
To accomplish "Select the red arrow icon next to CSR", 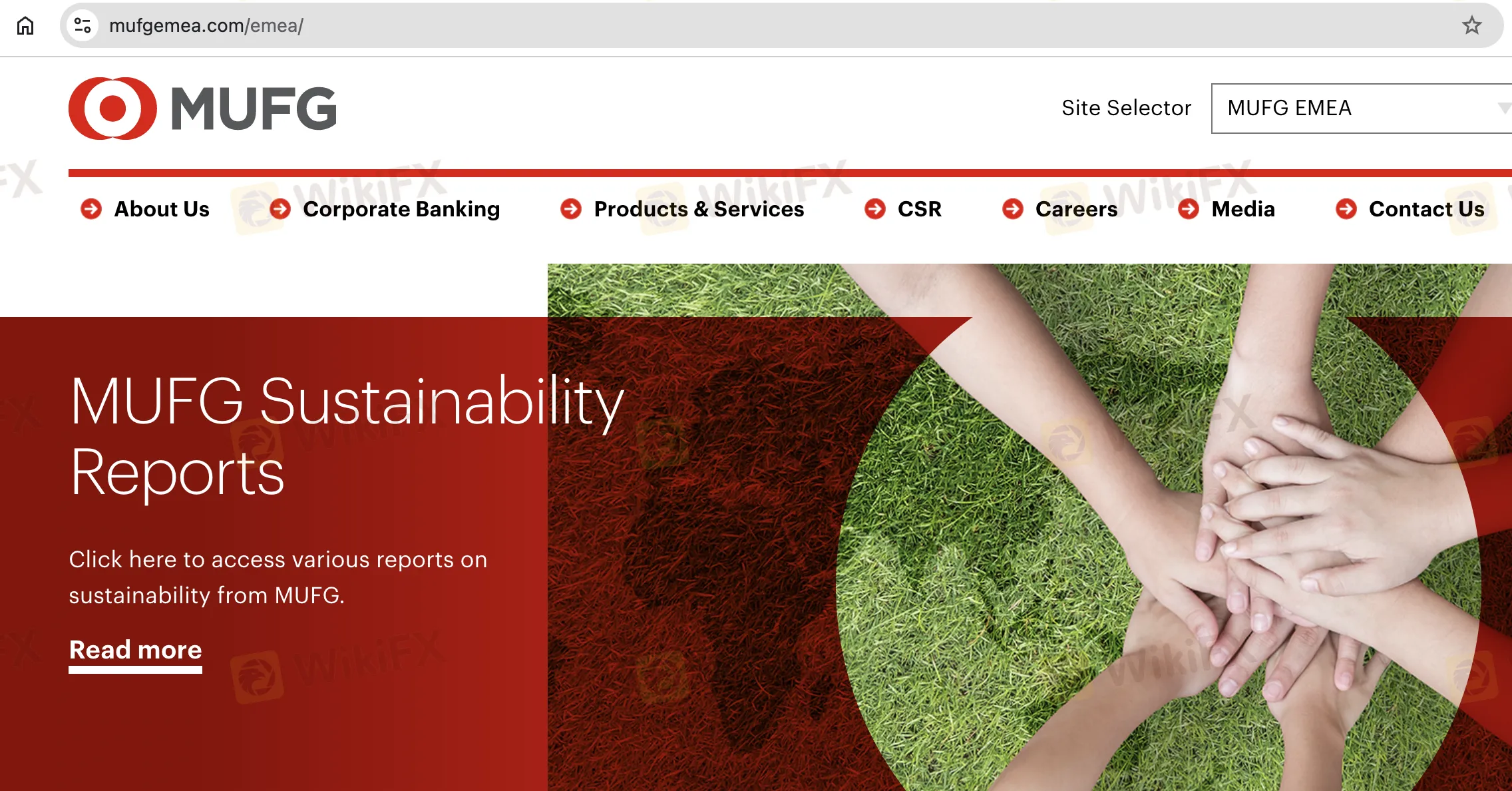I will tap(874, 209).
